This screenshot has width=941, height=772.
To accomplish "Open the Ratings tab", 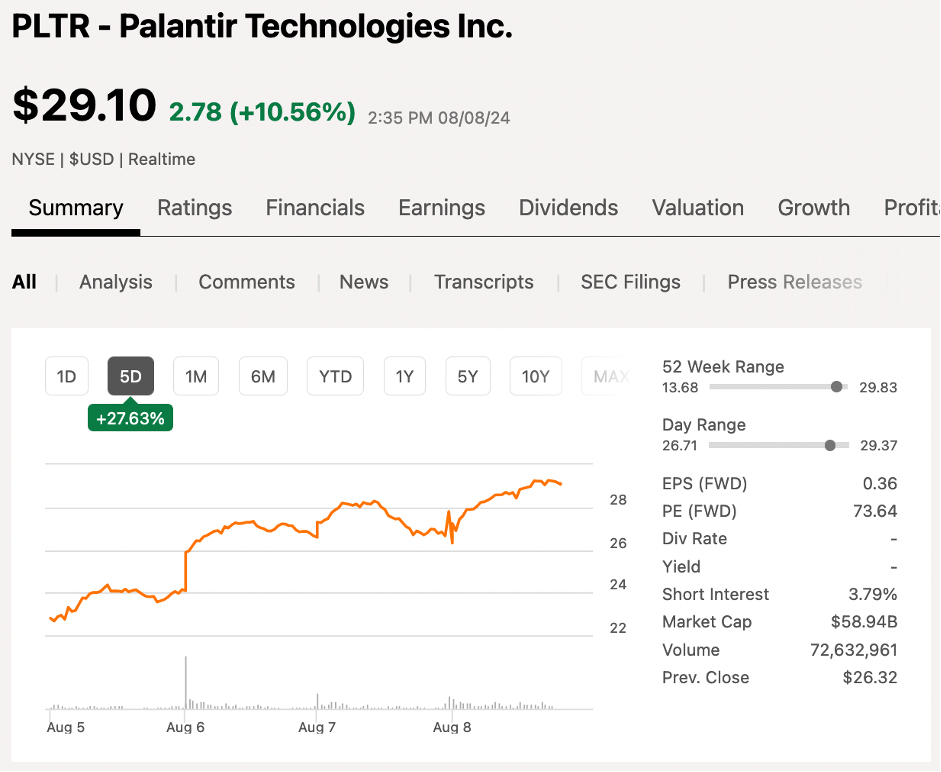I will (x=195, y=208).
